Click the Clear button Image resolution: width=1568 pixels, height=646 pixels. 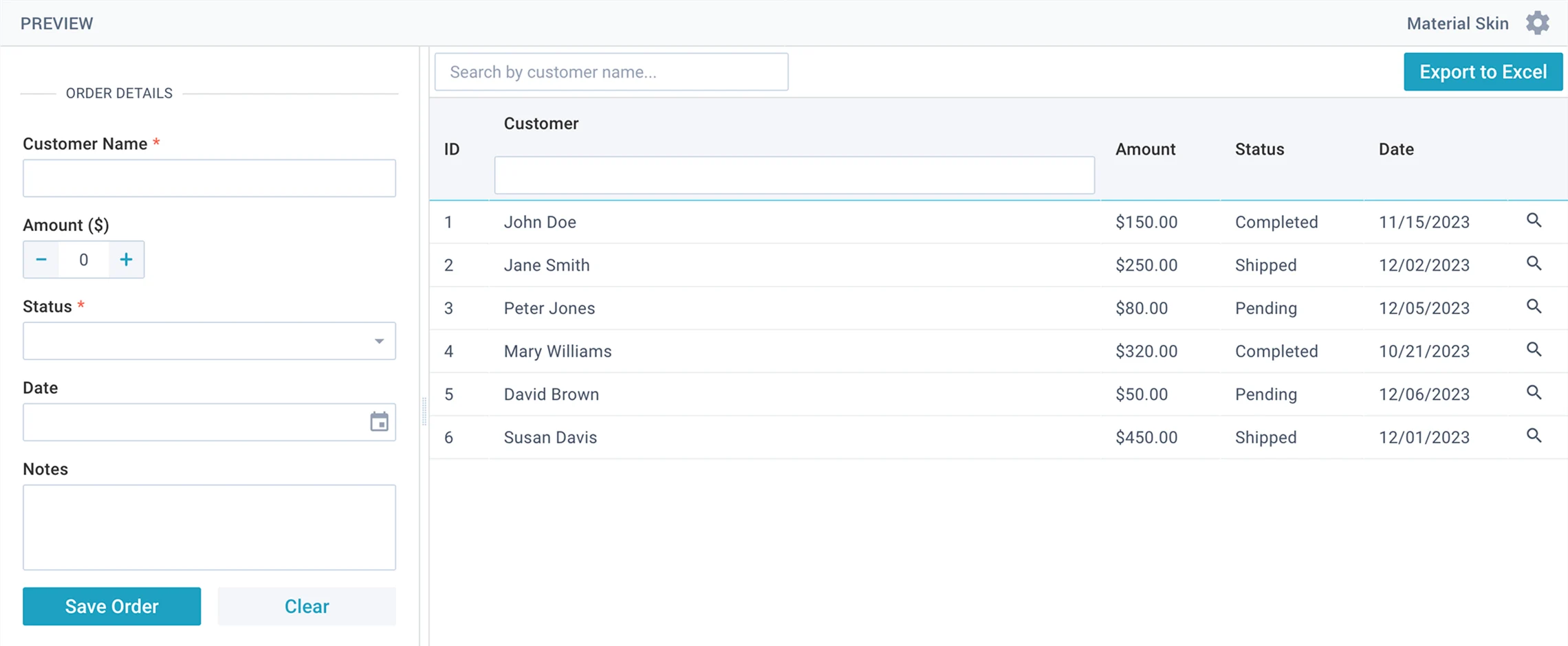(x=307, y=606)
